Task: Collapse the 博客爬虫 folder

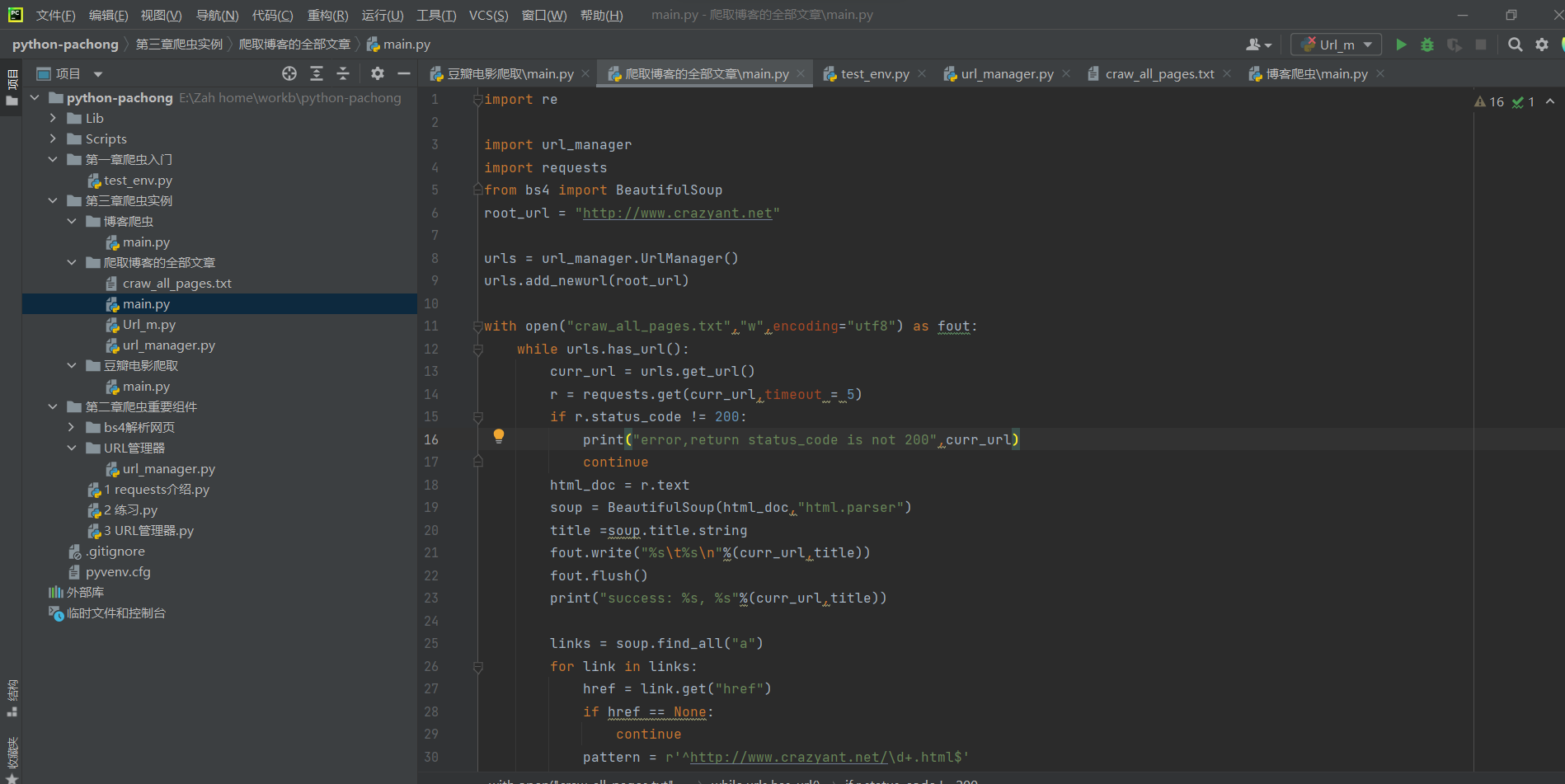Action: [72, 221]
